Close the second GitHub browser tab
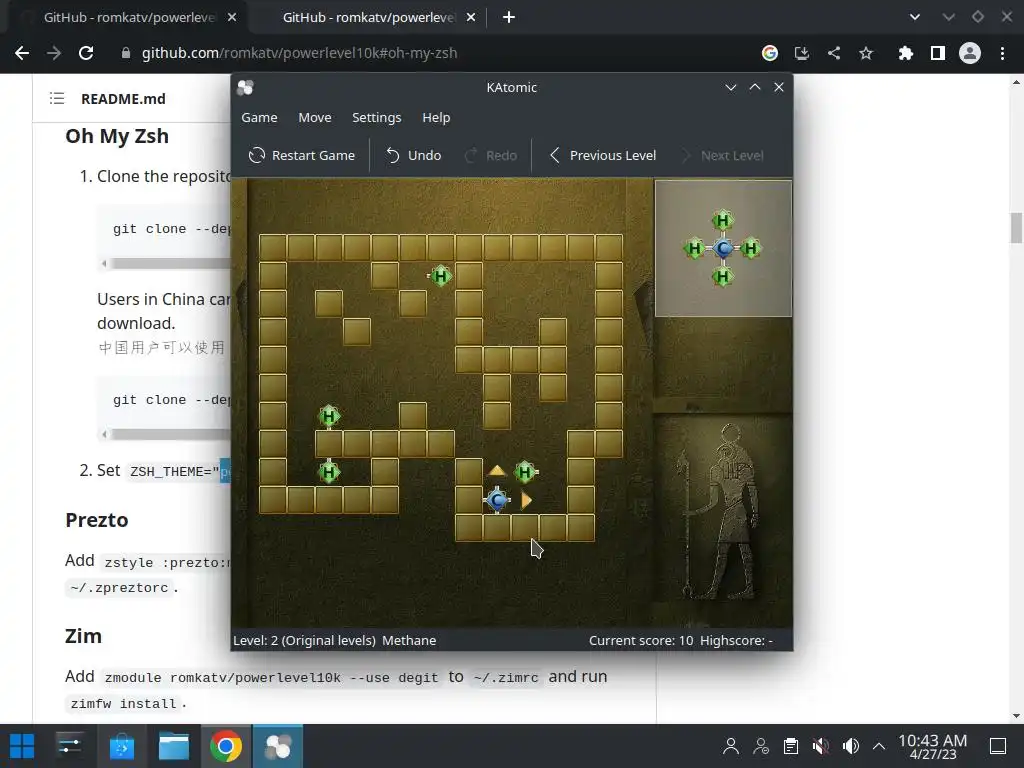 click(x=471, y=18)
